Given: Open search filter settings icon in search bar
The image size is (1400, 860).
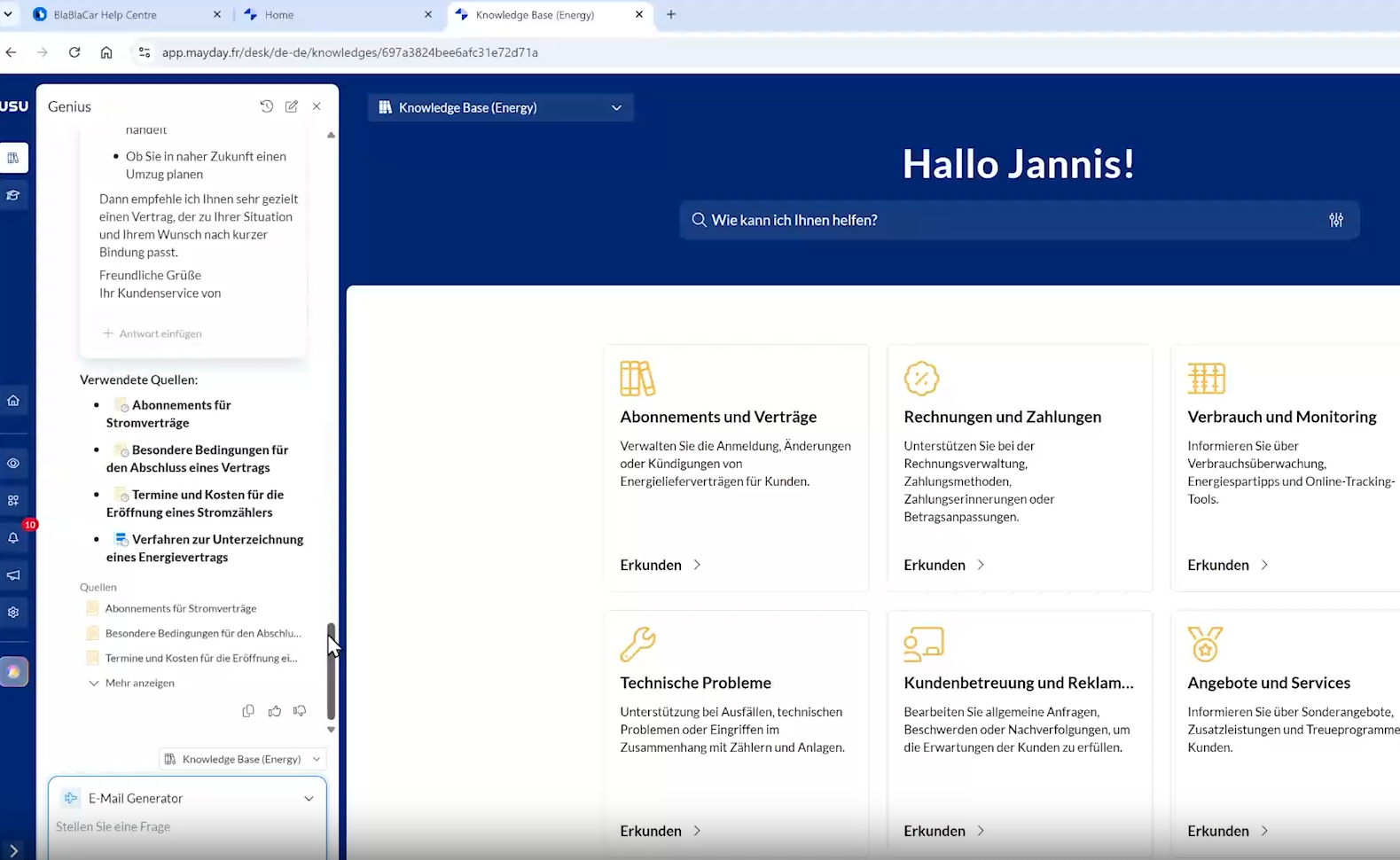Looking at the screenshot, I should coord(1336,220).
